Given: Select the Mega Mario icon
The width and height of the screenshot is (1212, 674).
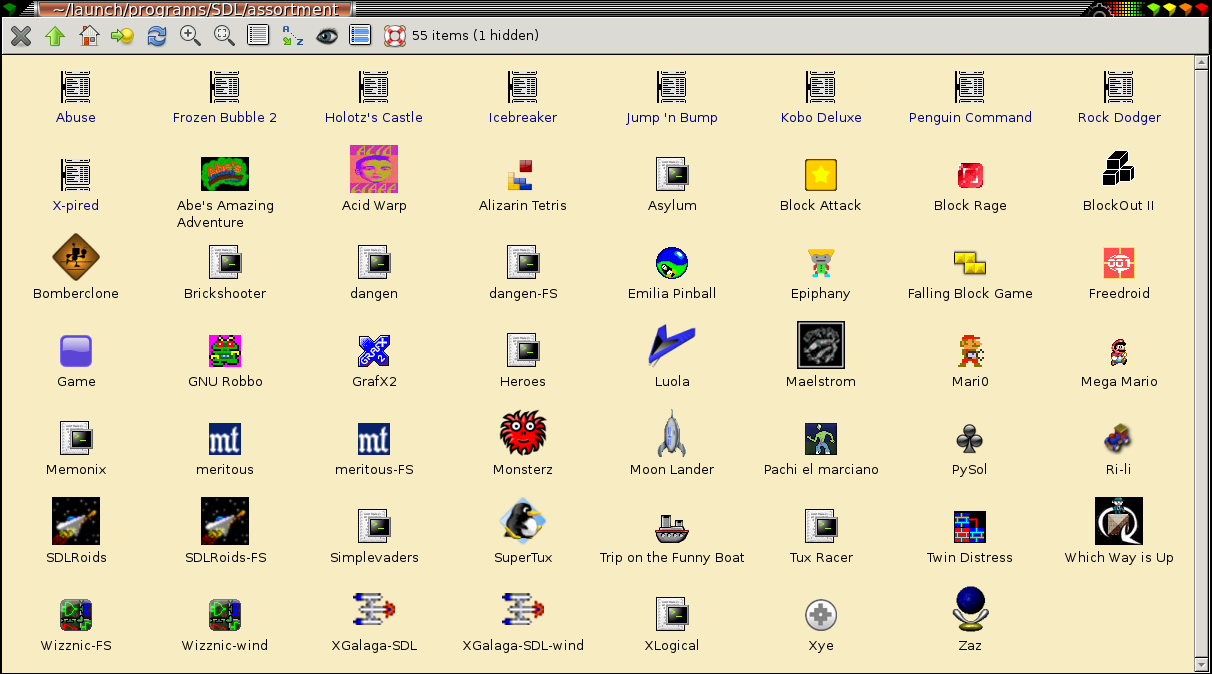Looking at the screenshot, I should [1119, 351].
